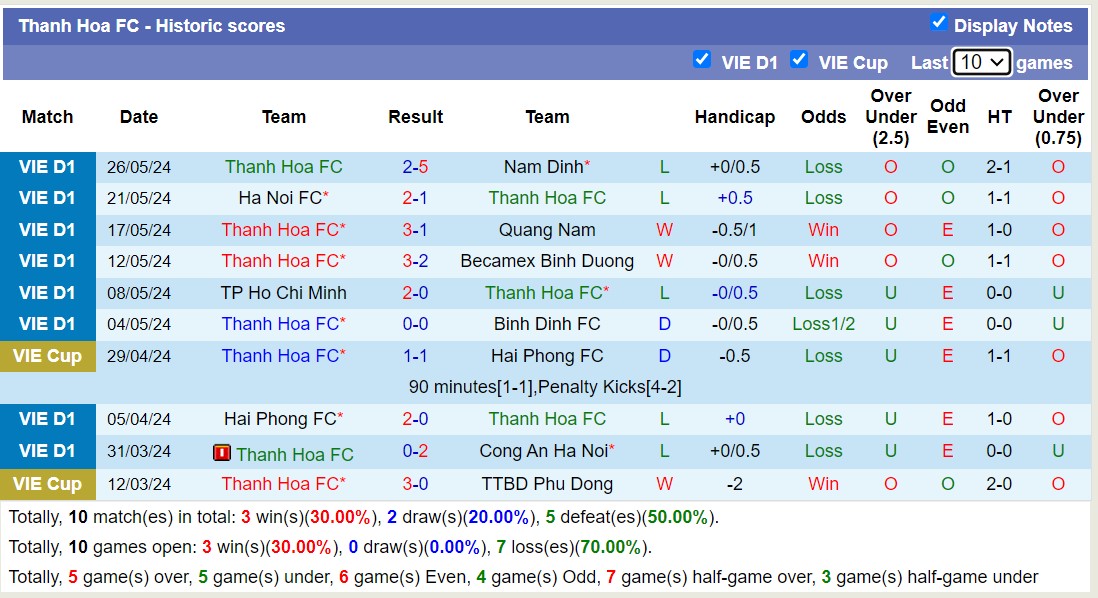Uncheck the VIE Cup filter
1098x598 pixels.
point(799,60)
